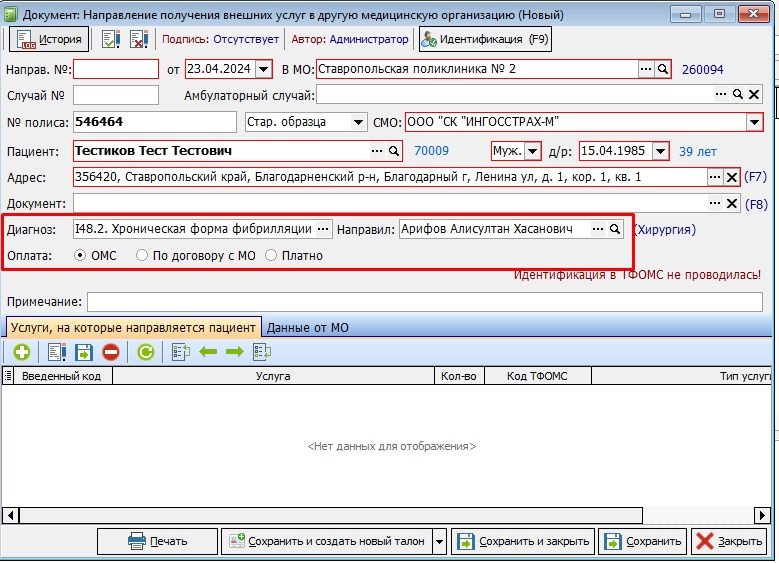The height and width of the screenshot is (563, 779).
Task: Expand the СМО dropdown ИНГОССТРАХ-М
Action: click(x=754, y=122)
